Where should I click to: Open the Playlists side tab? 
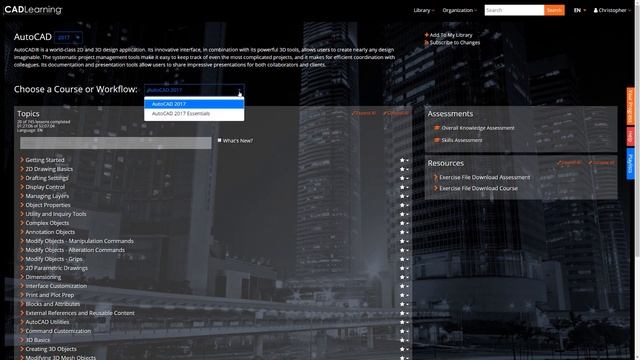[x=631, y=163]
